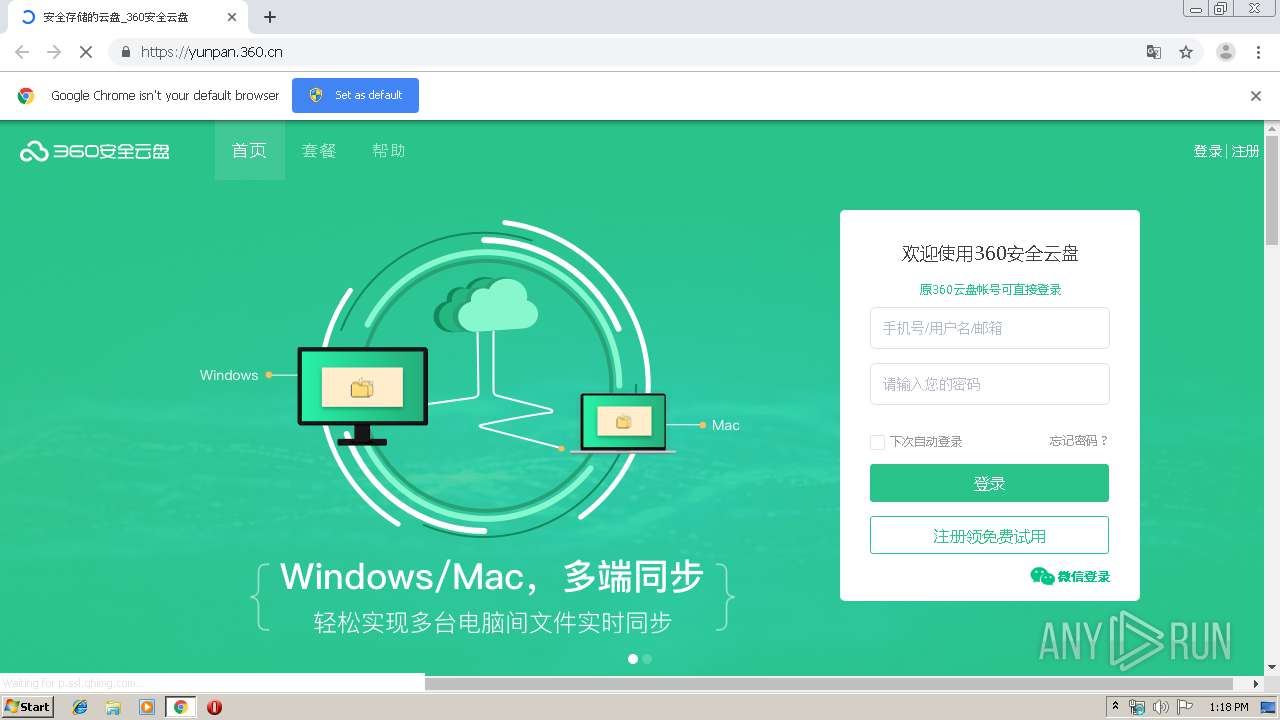This screenshot has width=1280, height=720.
Task: Open the volume tray icon
Action: pos(1161,707)
